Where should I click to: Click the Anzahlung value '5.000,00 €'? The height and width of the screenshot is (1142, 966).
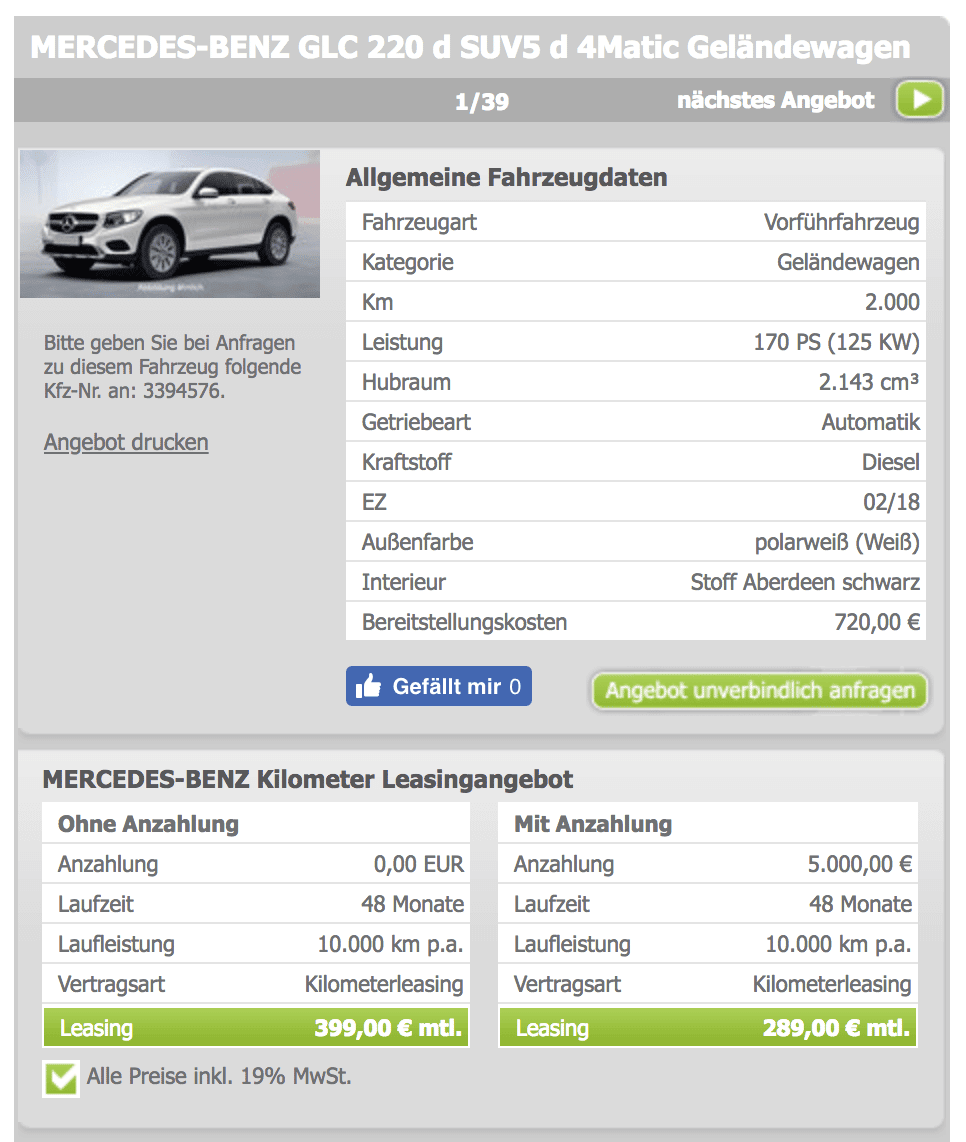point(860,864)
